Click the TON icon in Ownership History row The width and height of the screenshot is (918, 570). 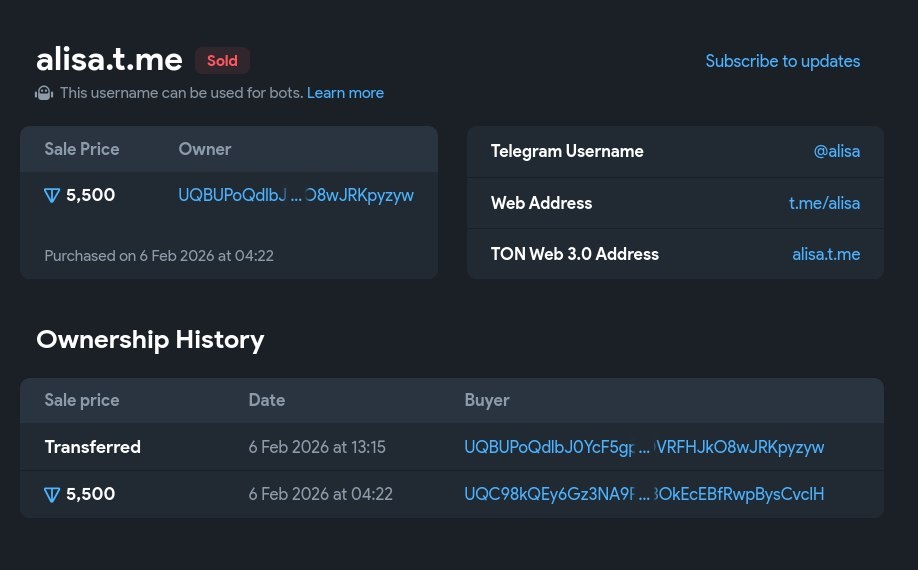click(x=52, y=494)
